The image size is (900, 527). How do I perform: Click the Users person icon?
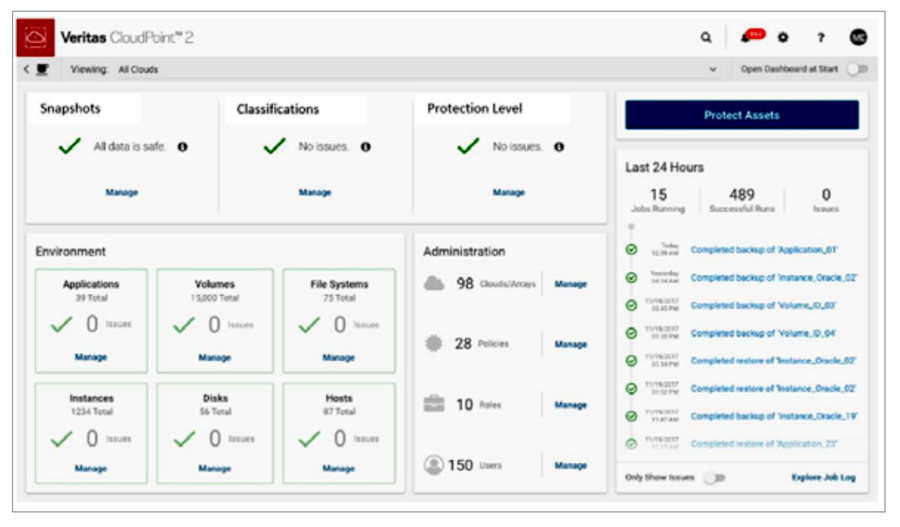[434, 464]
